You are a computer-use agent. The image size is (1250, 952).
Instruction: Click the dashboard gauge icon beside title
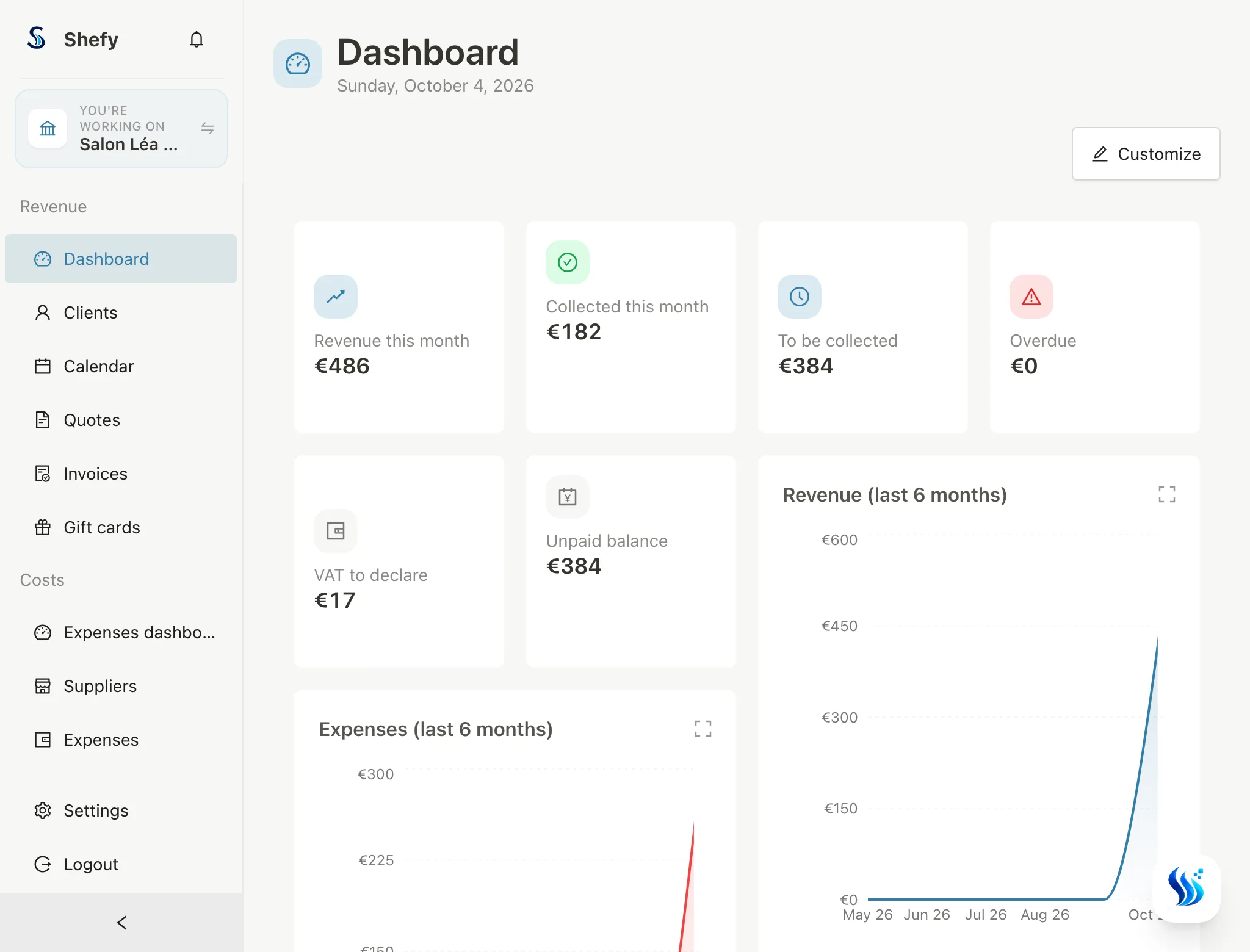pyautogui.click(x=298, y=63)
